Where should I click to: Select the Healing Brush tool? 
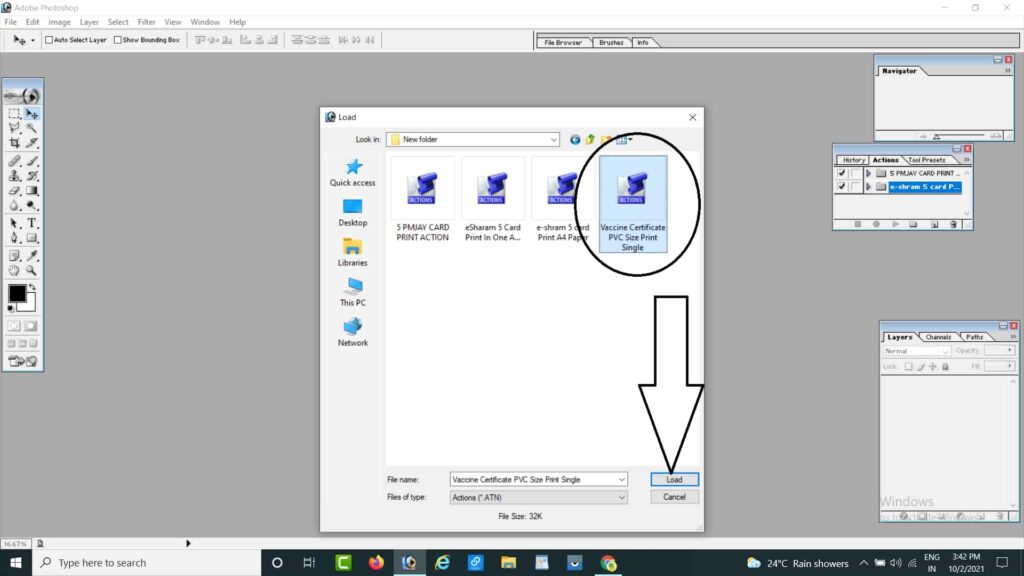(x=14, y=161)
